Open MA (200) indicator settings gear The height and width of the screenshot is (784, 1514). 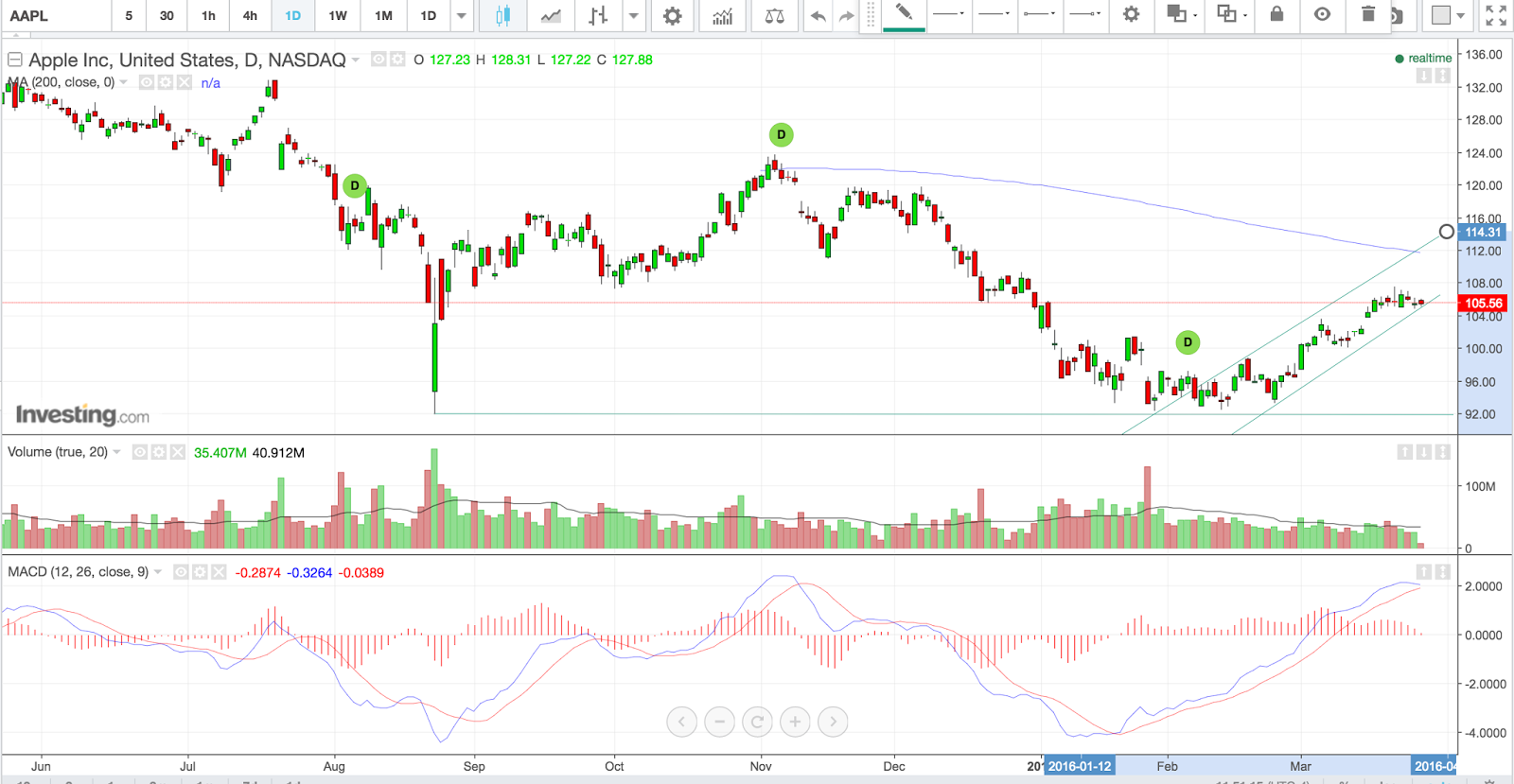click(166, 82)
